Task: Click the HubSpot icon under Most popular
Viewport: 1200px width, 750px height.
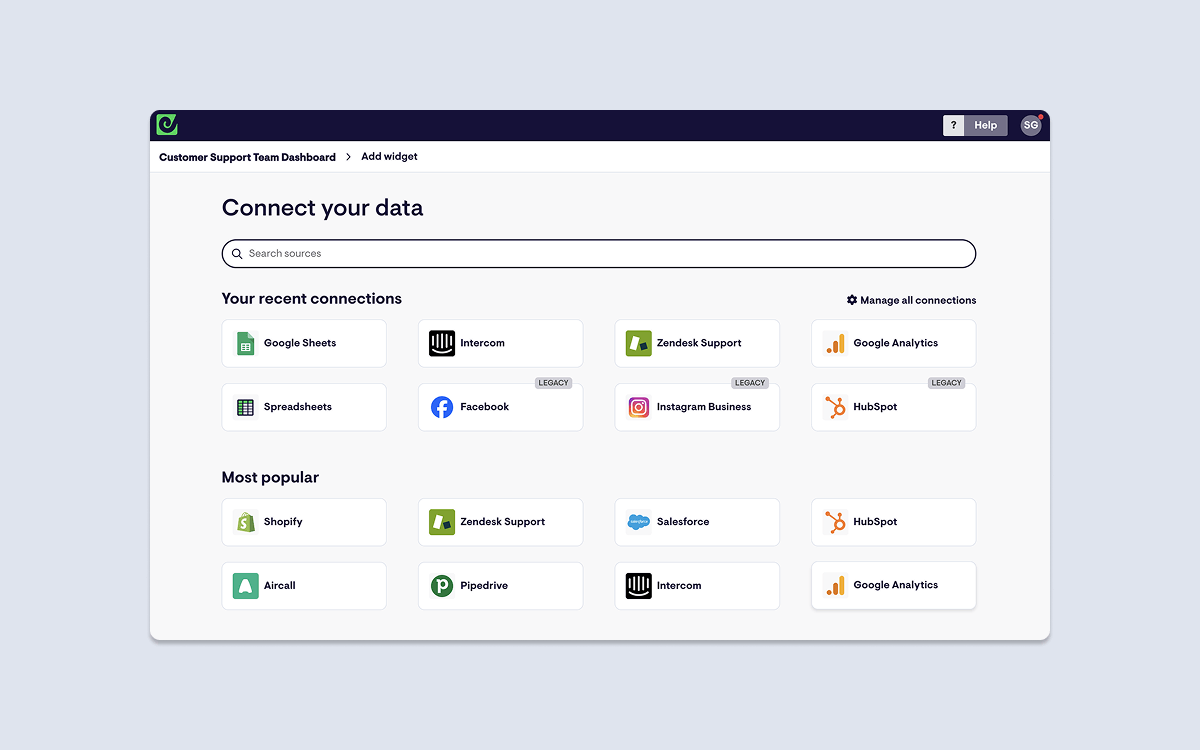Action: coord(835,522)
